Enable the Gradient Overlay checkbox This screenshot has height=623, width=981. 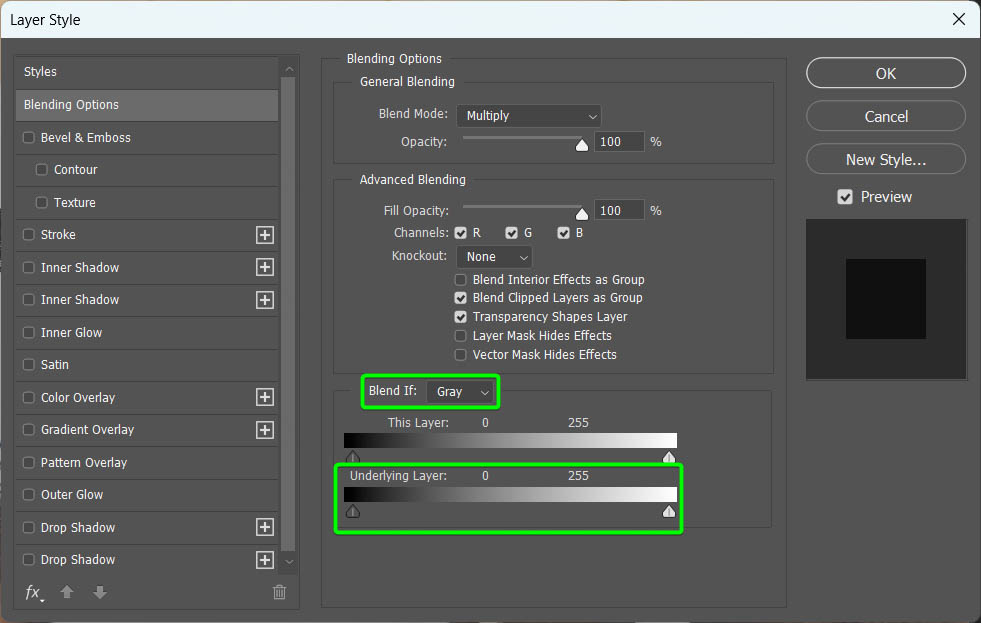tap(29, 430)
